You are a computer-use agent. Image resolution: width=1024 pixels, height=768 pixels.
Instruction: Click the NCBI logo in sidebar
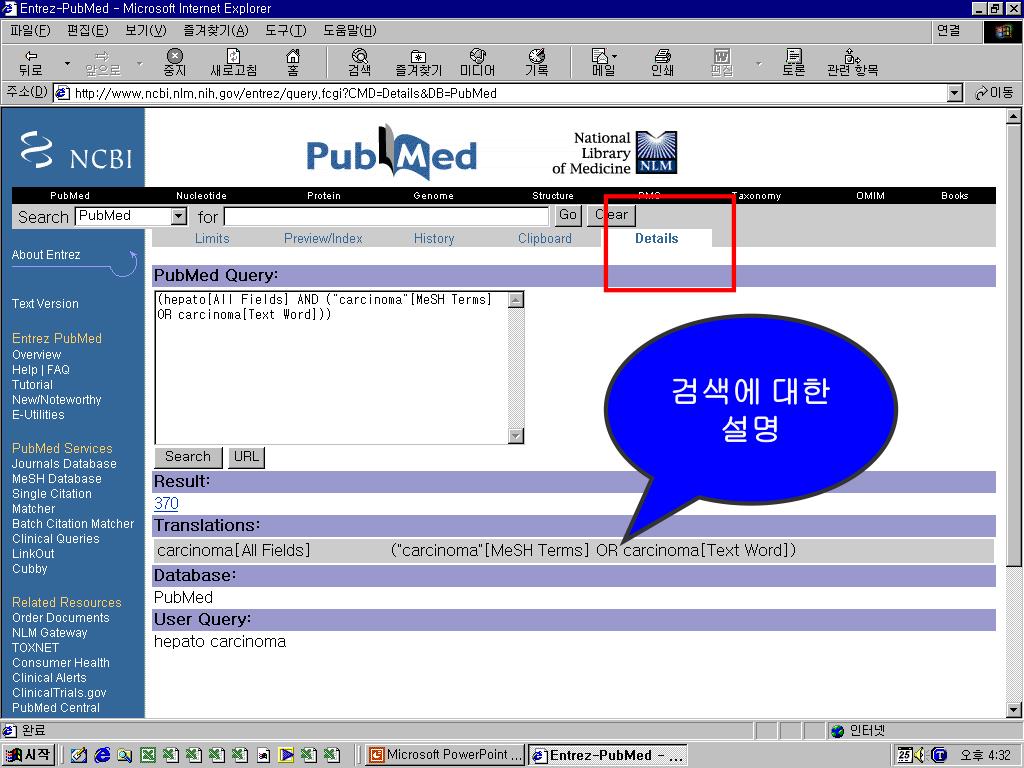click(x=76, y=151)
